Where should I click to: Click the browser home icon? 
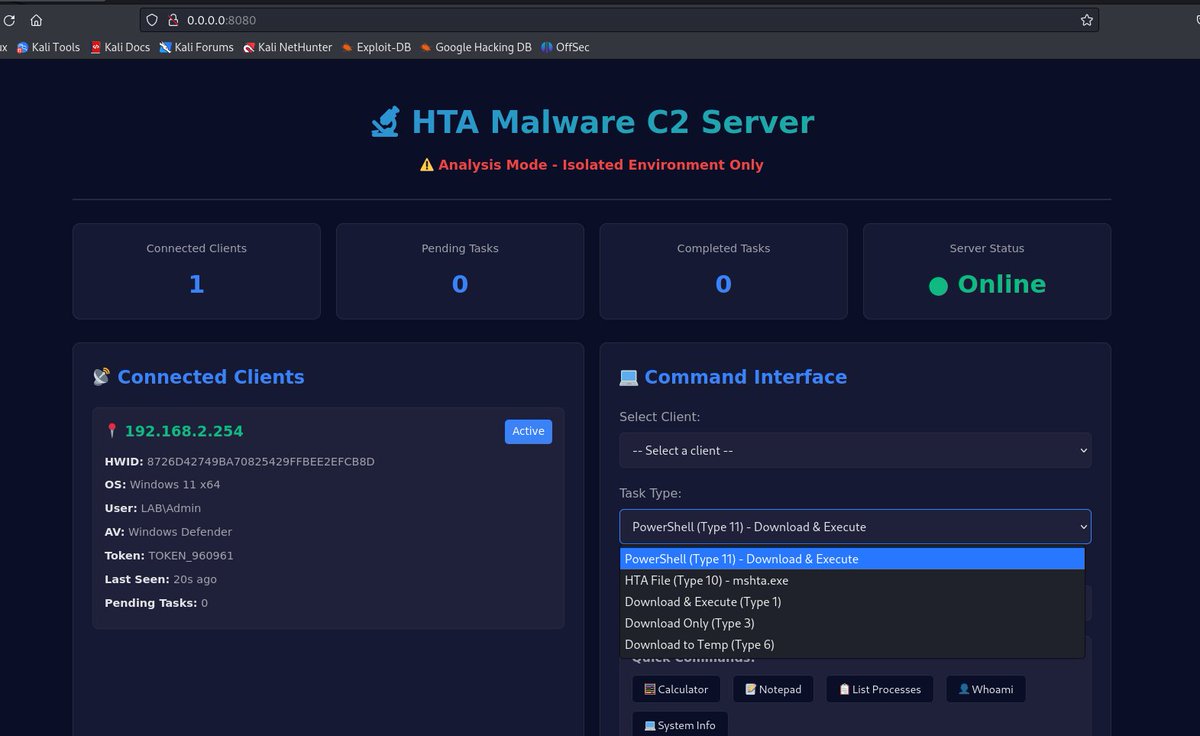[x=36, y=20]
